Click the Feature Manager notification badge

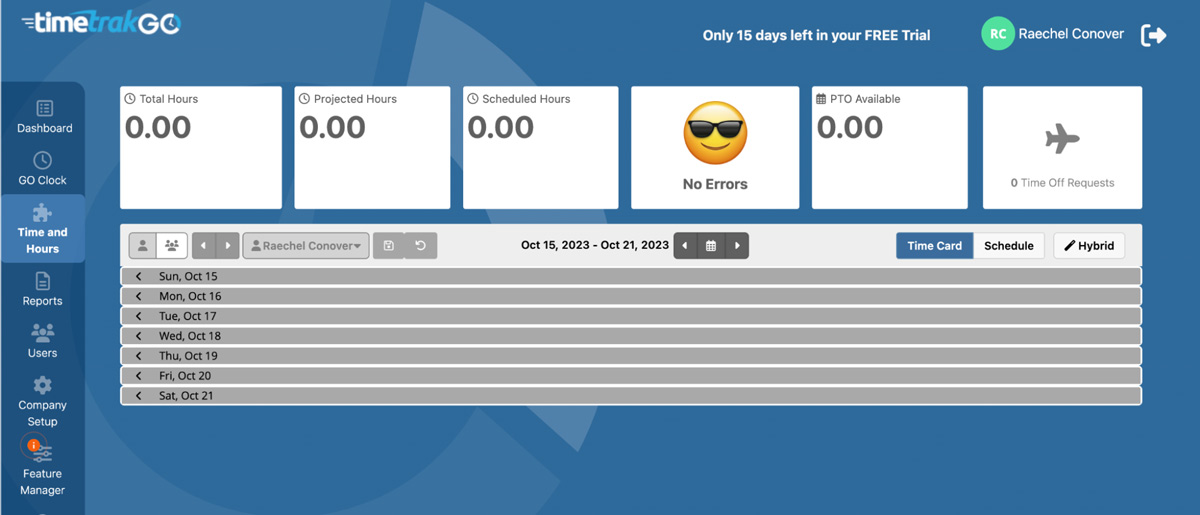pyautogui.click(x=33, y=445)
